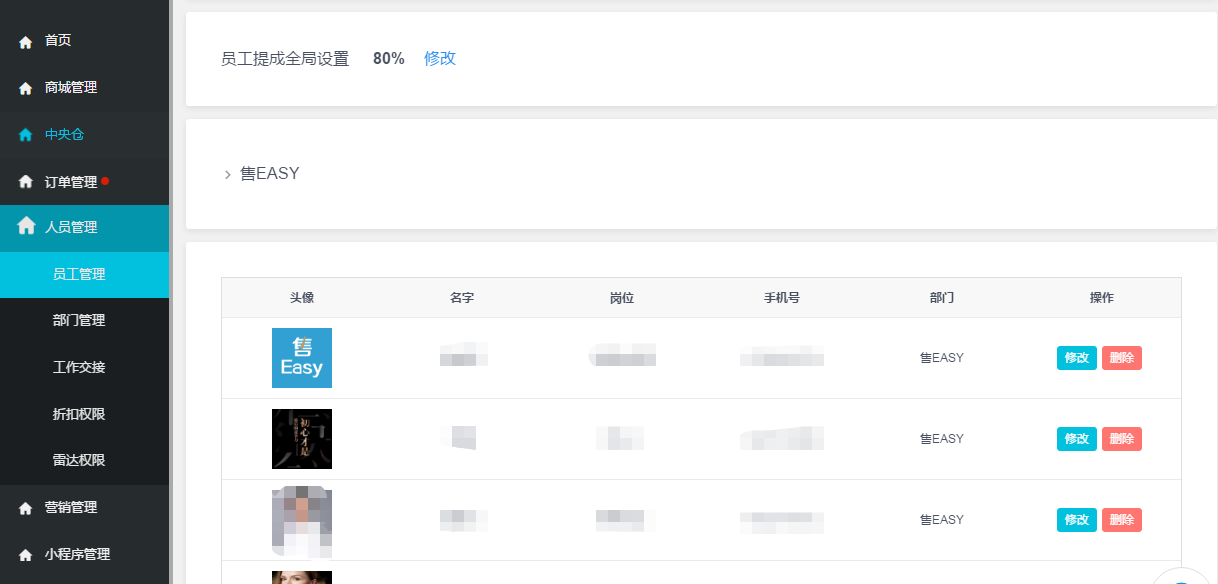Click 售EASY department cell in black avatar row
The image size is (1218, 584).
[x=942, y=439]
